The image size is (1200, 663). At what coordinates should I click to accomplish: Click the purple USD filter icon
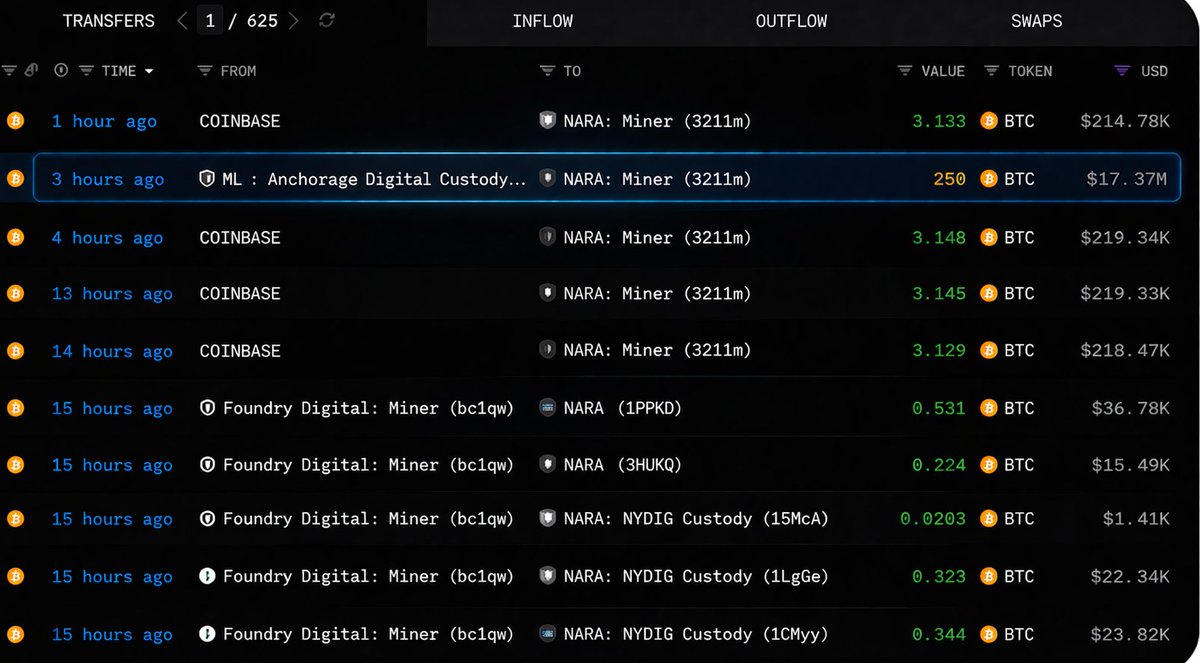pos(1122,71)
